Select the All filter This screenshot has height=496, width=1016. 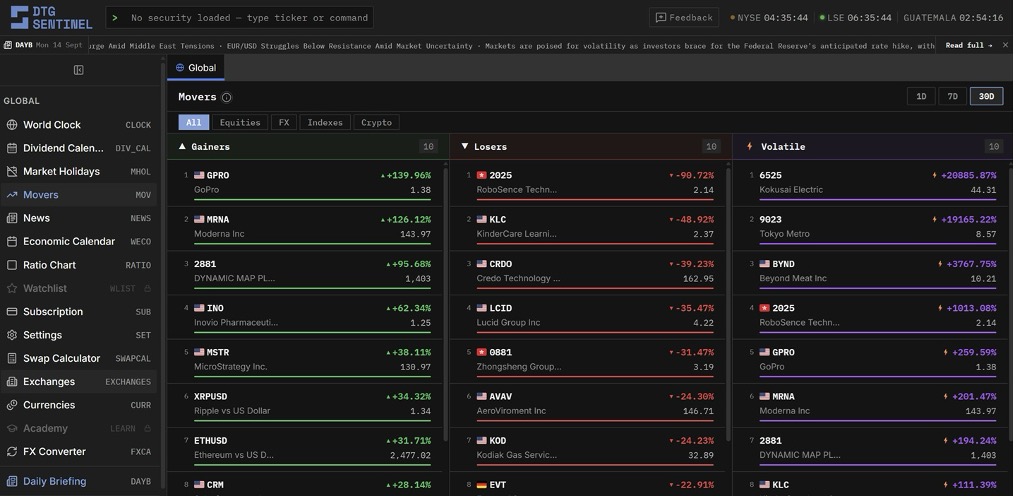(x=194, y=123)
